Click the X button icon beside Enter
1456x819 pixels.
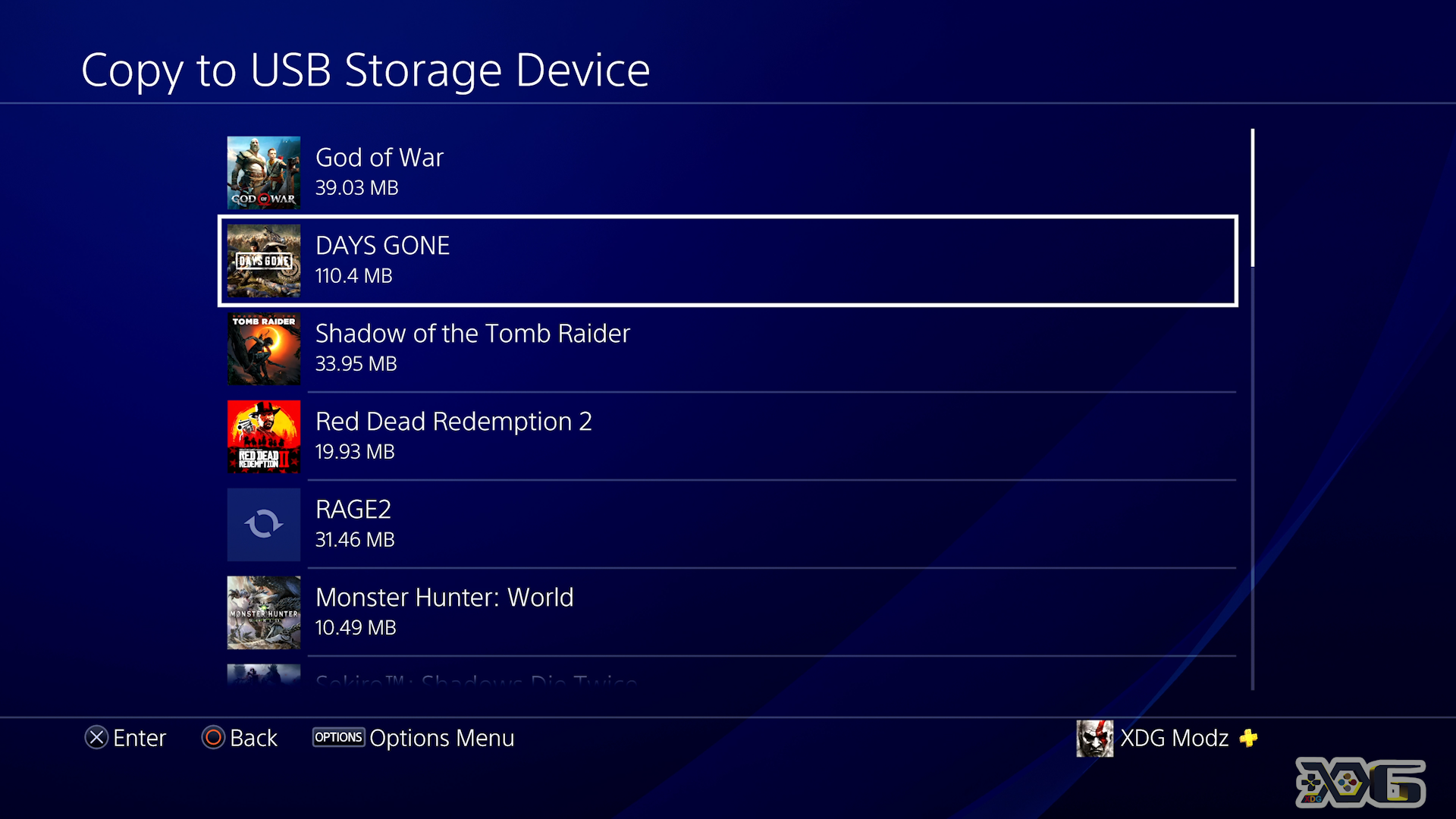96,738
